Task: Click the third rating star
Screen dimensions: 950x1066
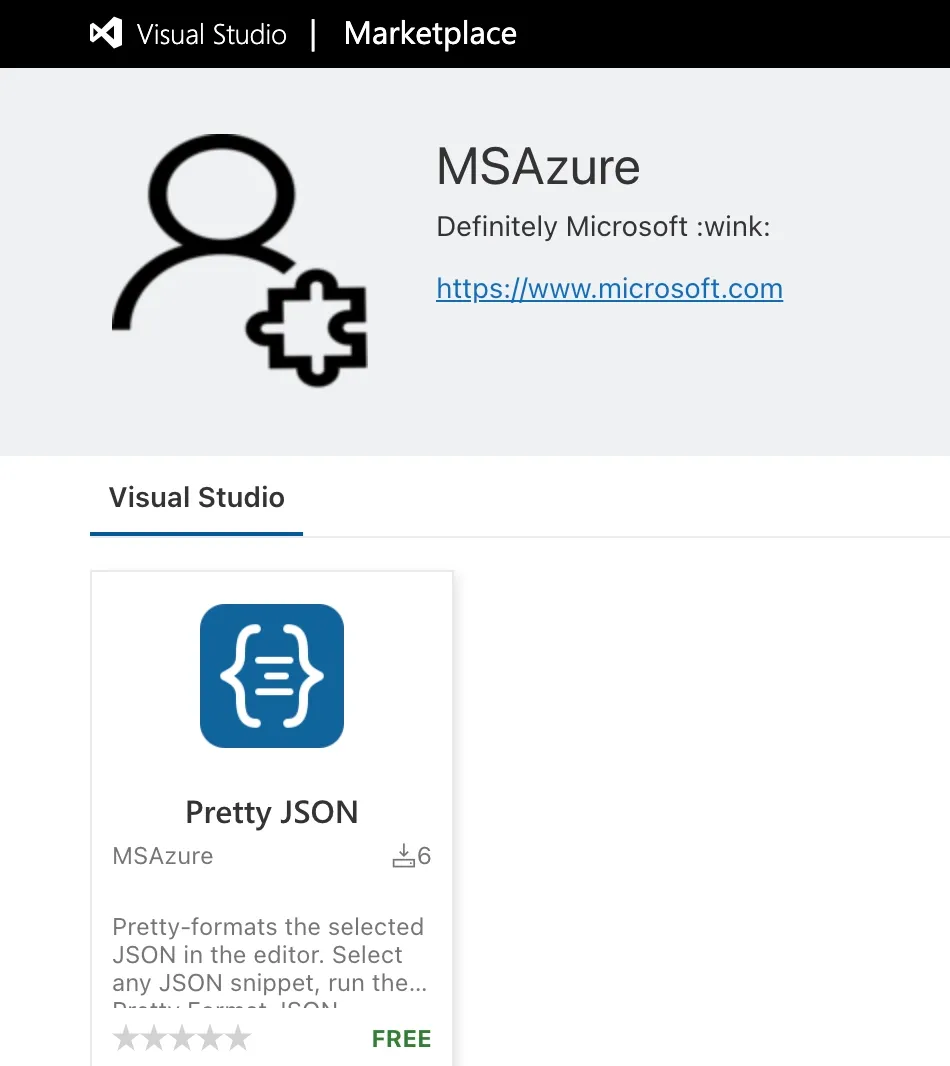Action: tap(182, 1038)
